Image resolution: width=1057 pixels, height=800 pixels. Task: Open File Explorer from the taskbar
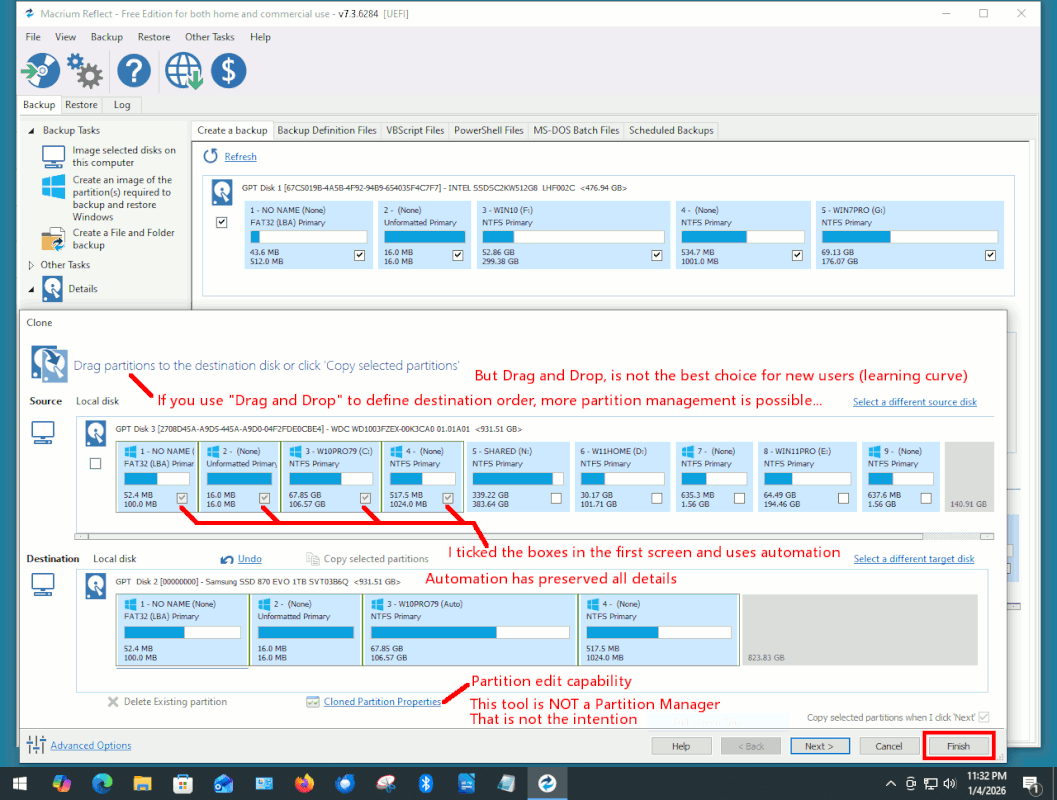tap(142, 783)
